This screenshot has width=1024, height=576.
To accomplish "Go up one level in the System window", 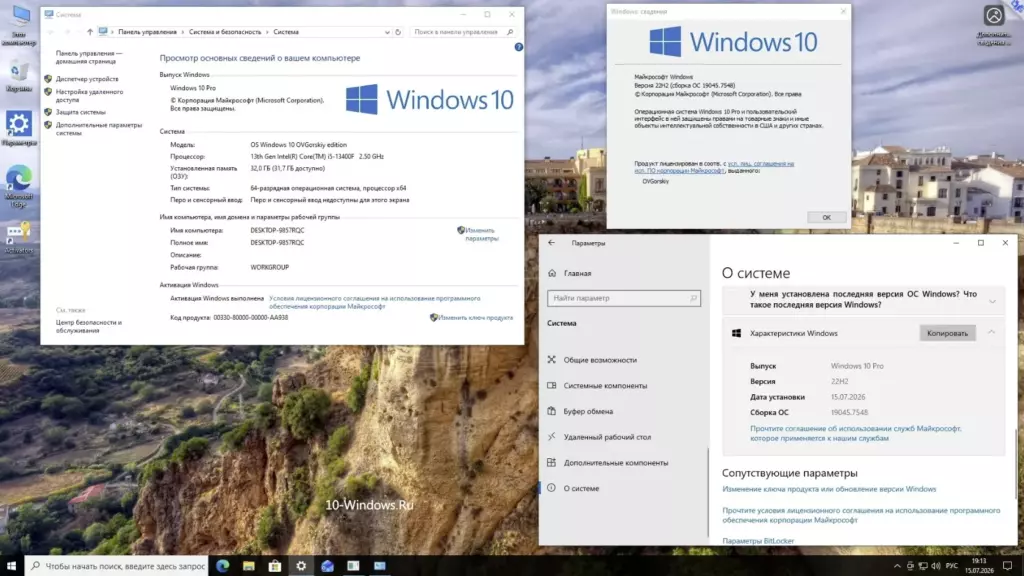I will click(x=89, y=32).
